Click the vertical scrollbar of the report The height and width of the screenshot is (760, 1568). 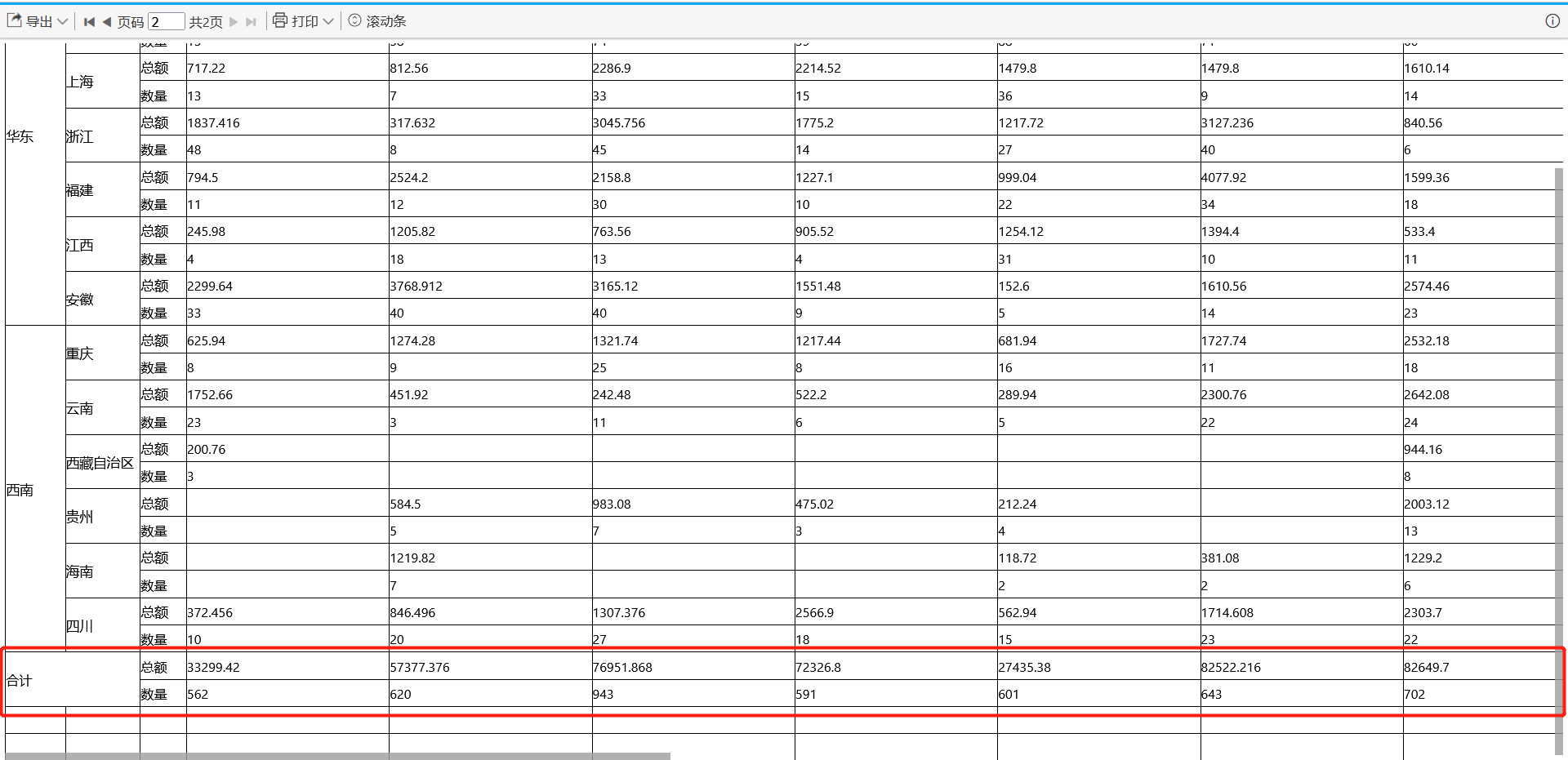(x=1559, y=461)
